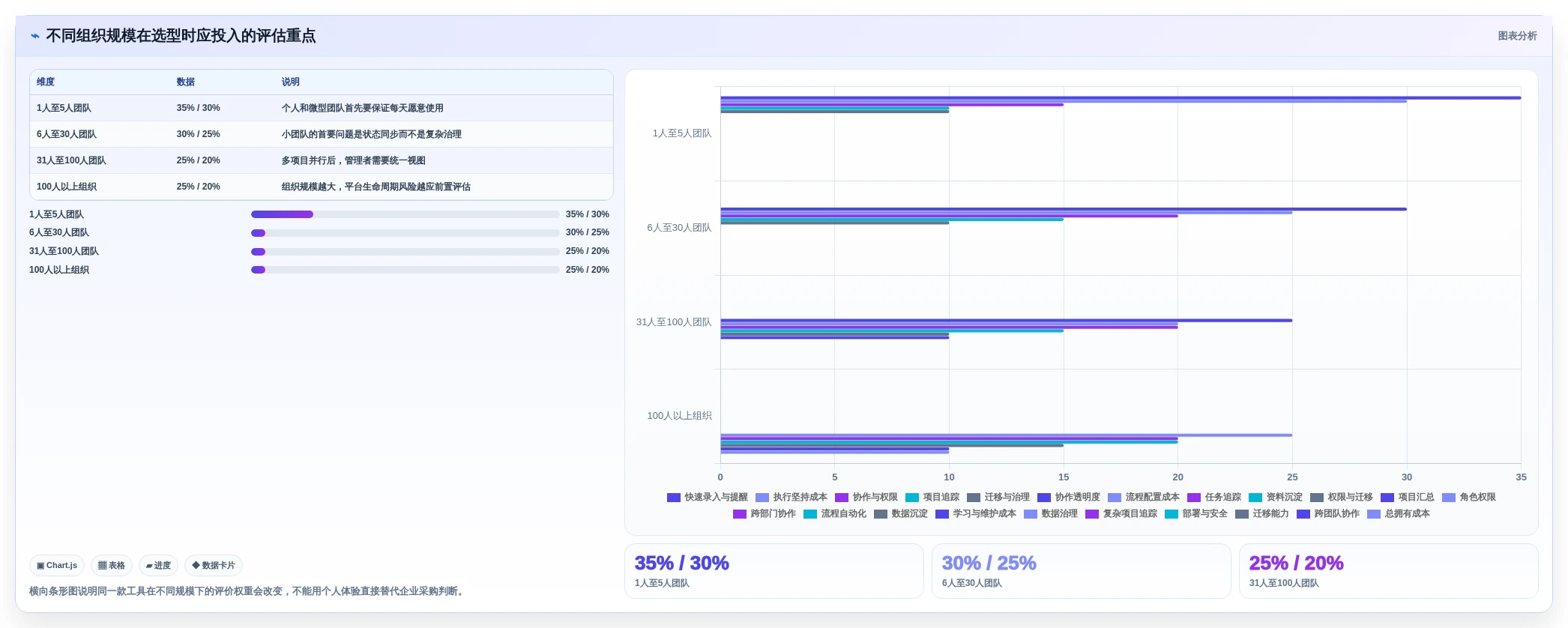
Task: Toggle the 流程自动化 legend series
Action: (835, 514)
